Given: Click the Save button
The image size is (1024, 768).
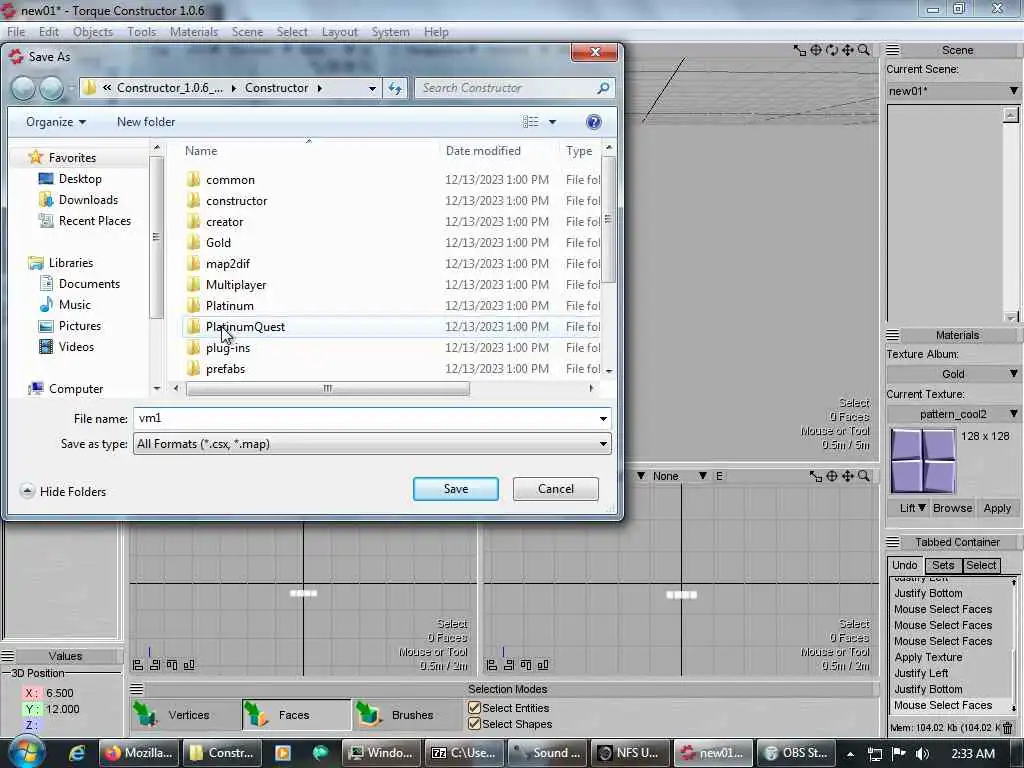Looking at the screenshot, I should coord(456,489).
